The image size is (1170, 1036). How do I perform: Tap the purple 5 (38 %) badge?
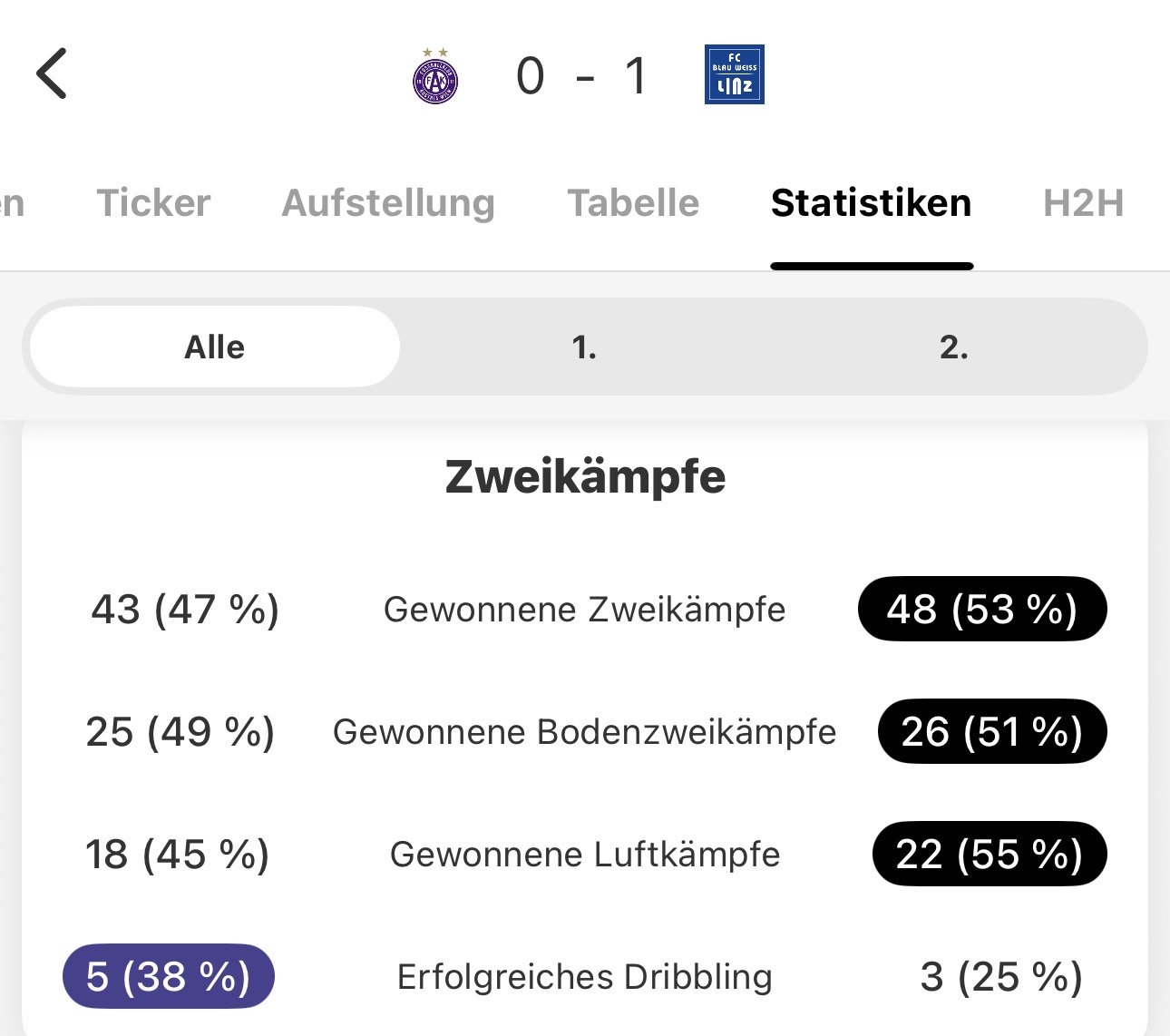click(x=169, y=977)
